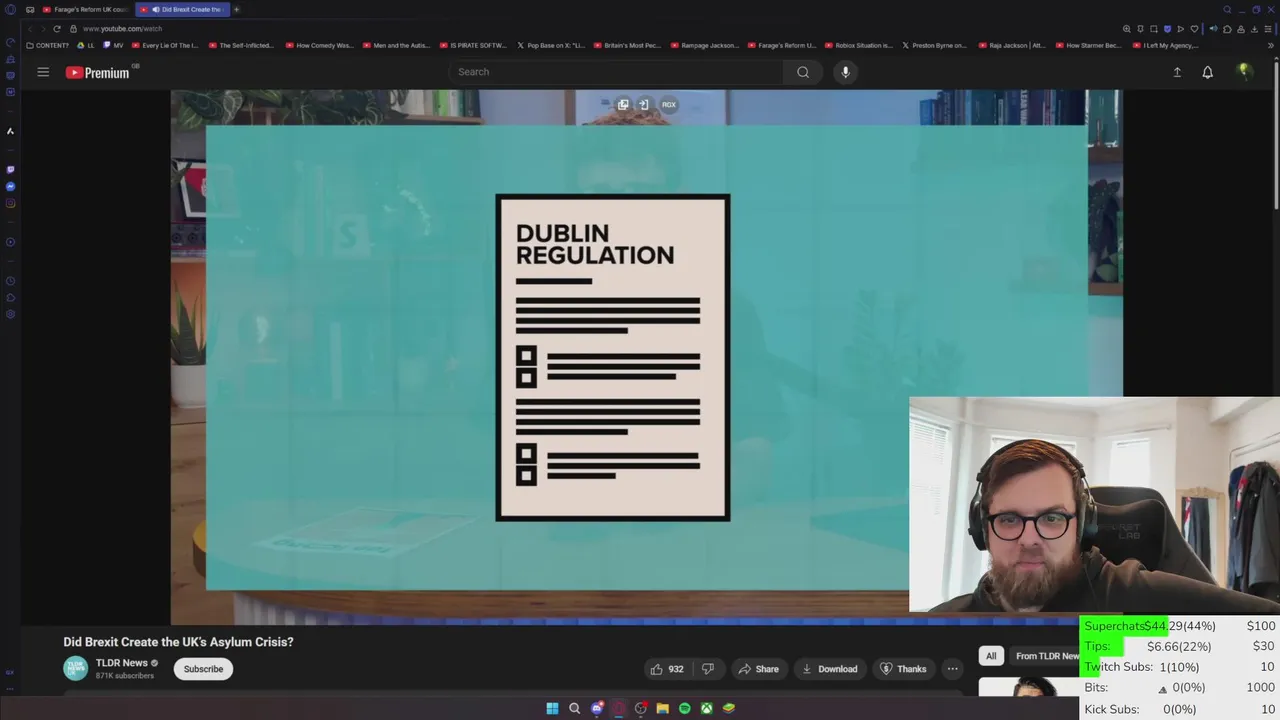Open the IS PIRATE SOFTW... bookmark
This screenshot has width=1280, height=720.
(473, 45)
